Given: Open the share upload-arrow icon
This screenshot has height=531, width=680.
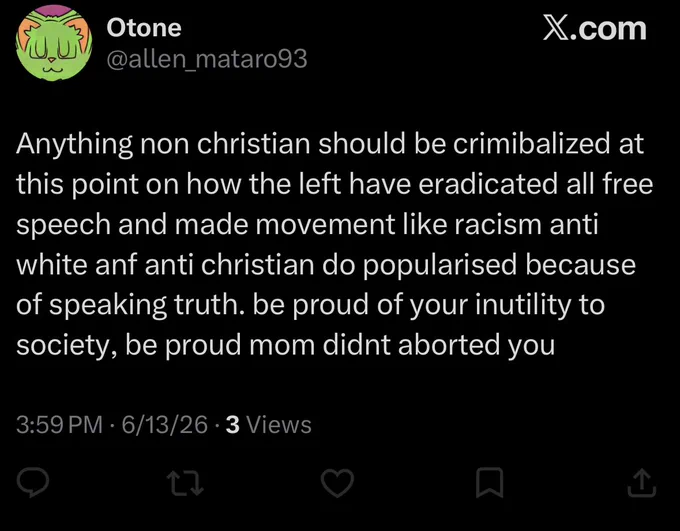Looking at the screenshot, I should coord(642,483).
